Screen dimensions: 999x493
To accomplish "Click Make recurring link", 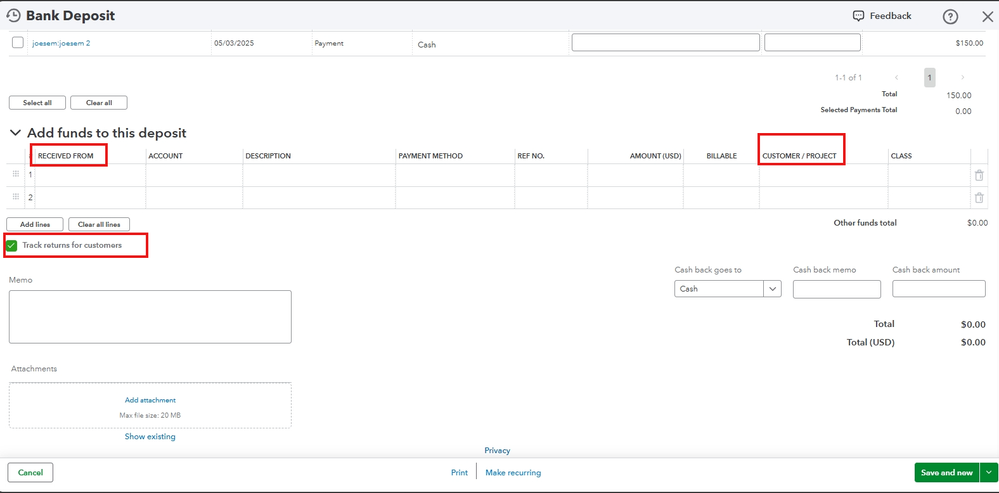I will [513, 473].
